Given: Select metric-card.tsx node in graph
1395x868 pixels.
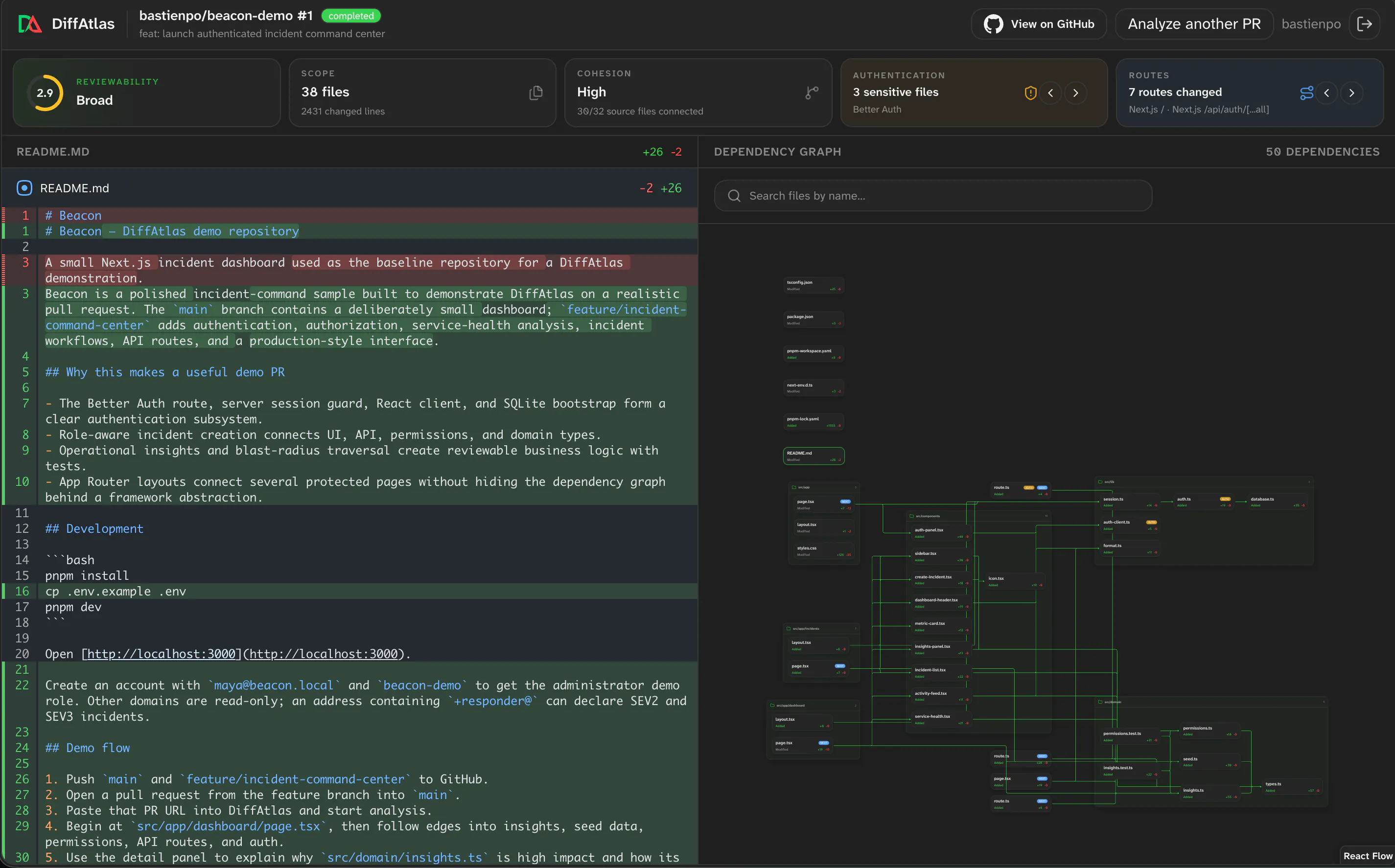Looking at the screenshot, I should tap(941, 626).
